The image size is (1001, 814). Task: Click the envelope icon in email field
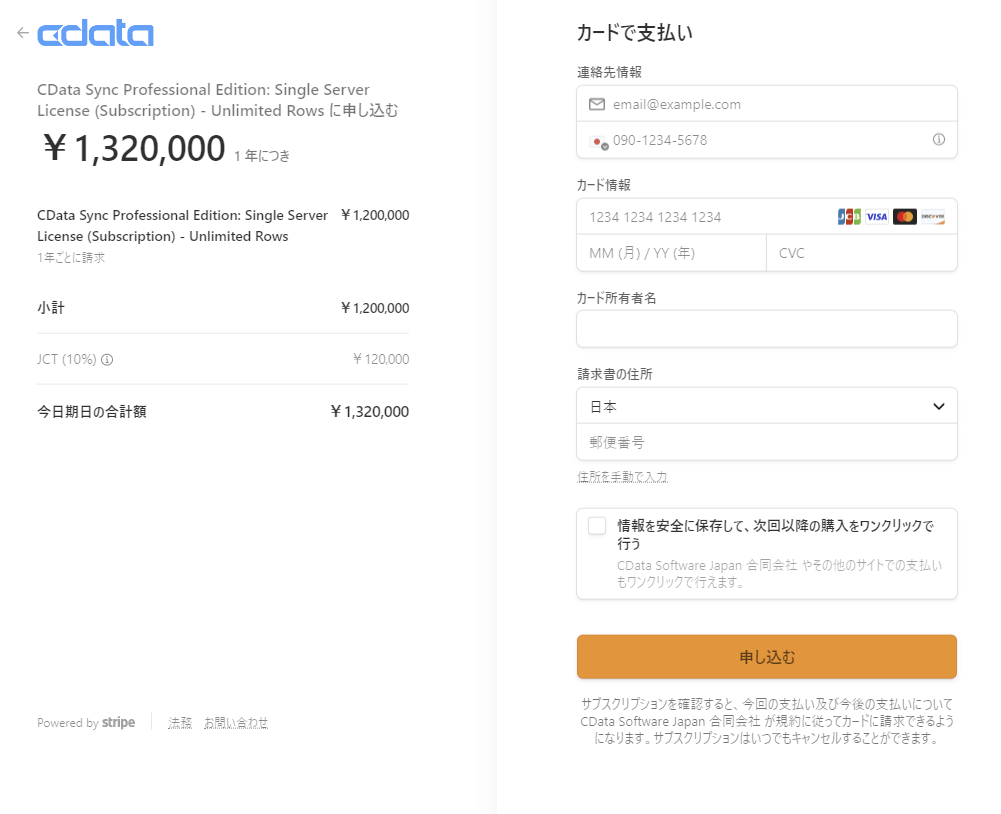pyautogui.click(x=597, y=104)
